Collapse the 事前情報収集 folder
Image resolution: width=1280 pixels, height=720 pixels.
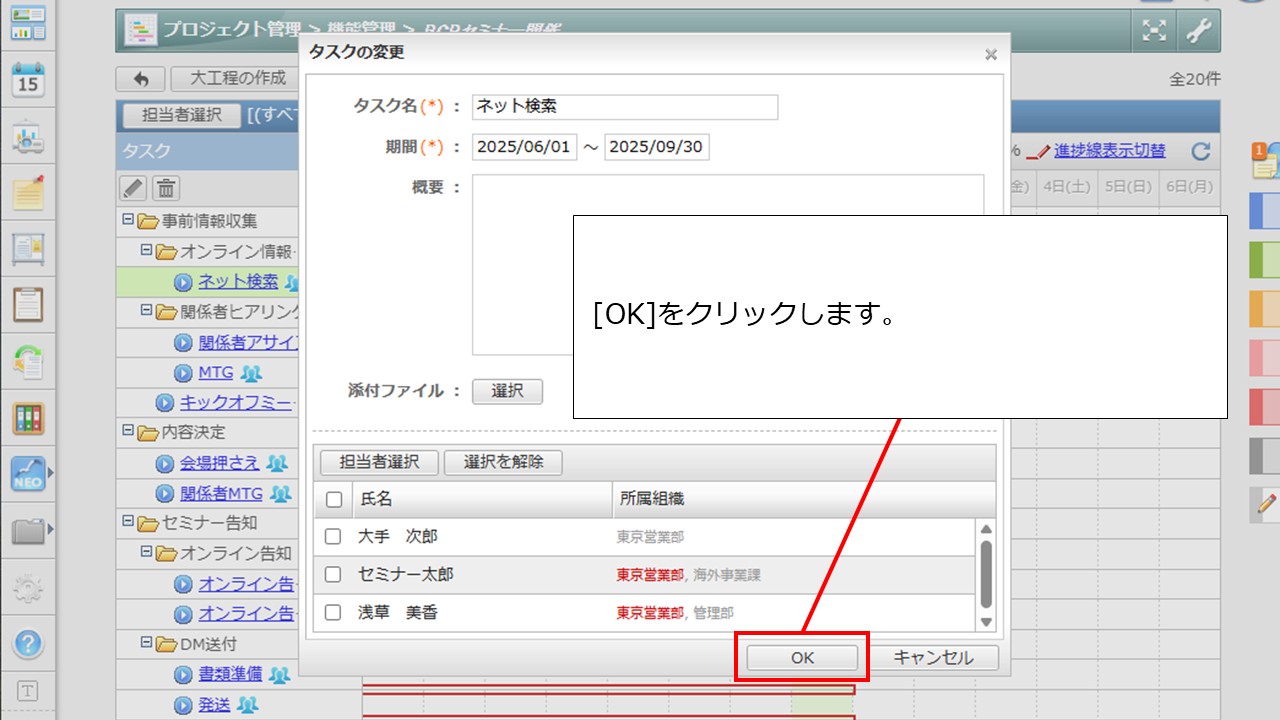pos(128,220)
